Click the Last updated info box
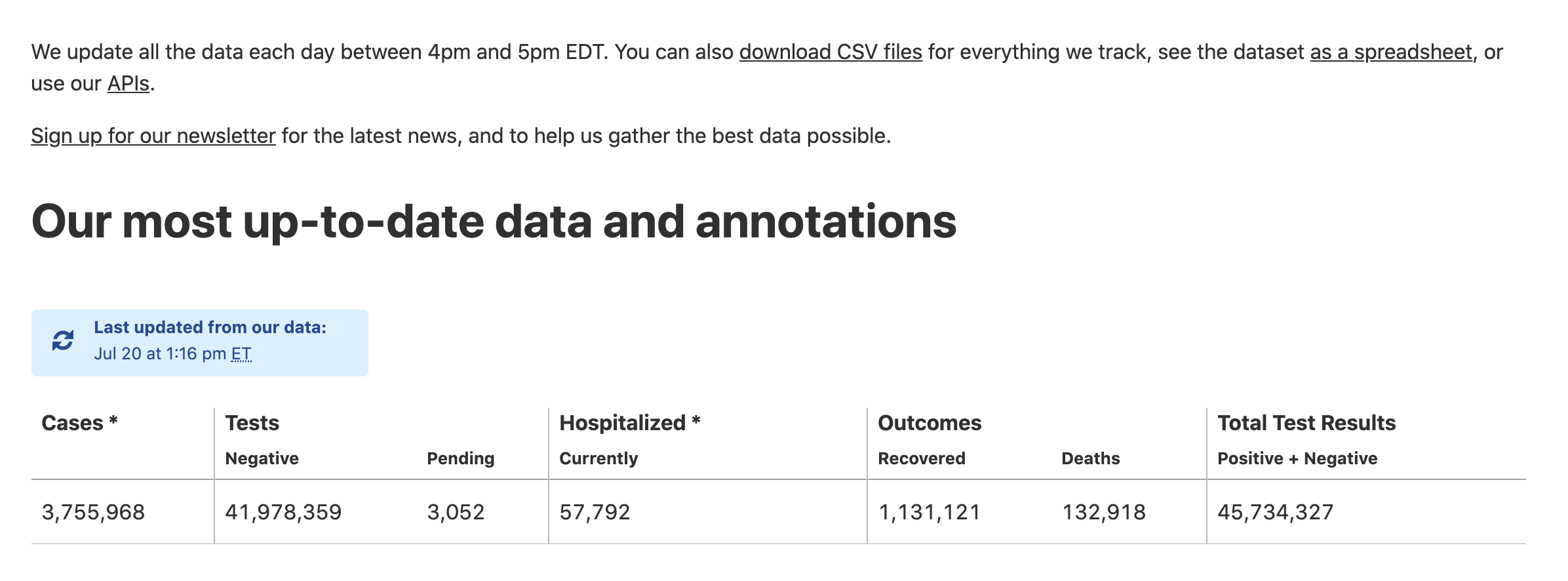The width and height of the screenshot is (1568, 581). (x=200, y=343)
